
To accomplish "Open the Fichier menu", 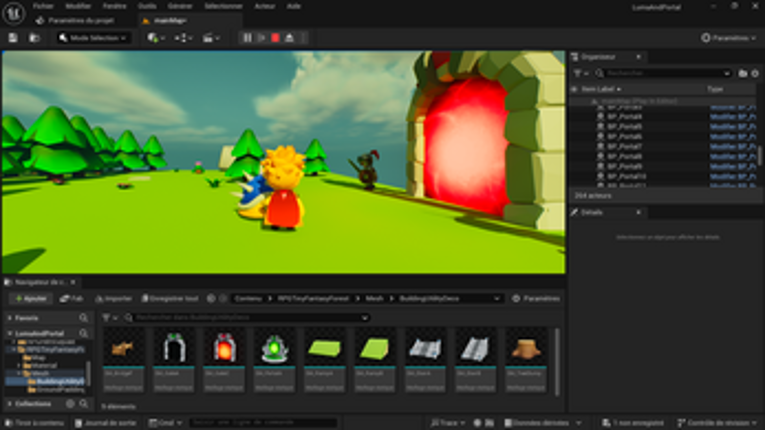I will (43, 6).
